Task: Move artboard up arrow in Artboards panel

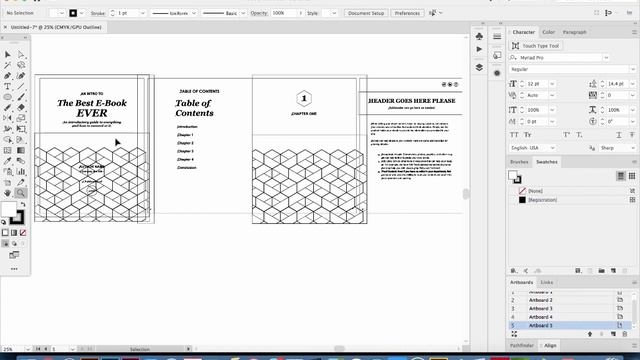Action: coord(590,334)
